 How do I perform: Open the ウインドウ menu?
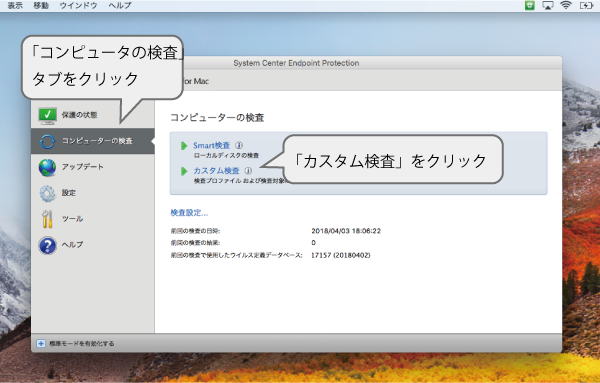pyautogui.click(x=78, y=5)
